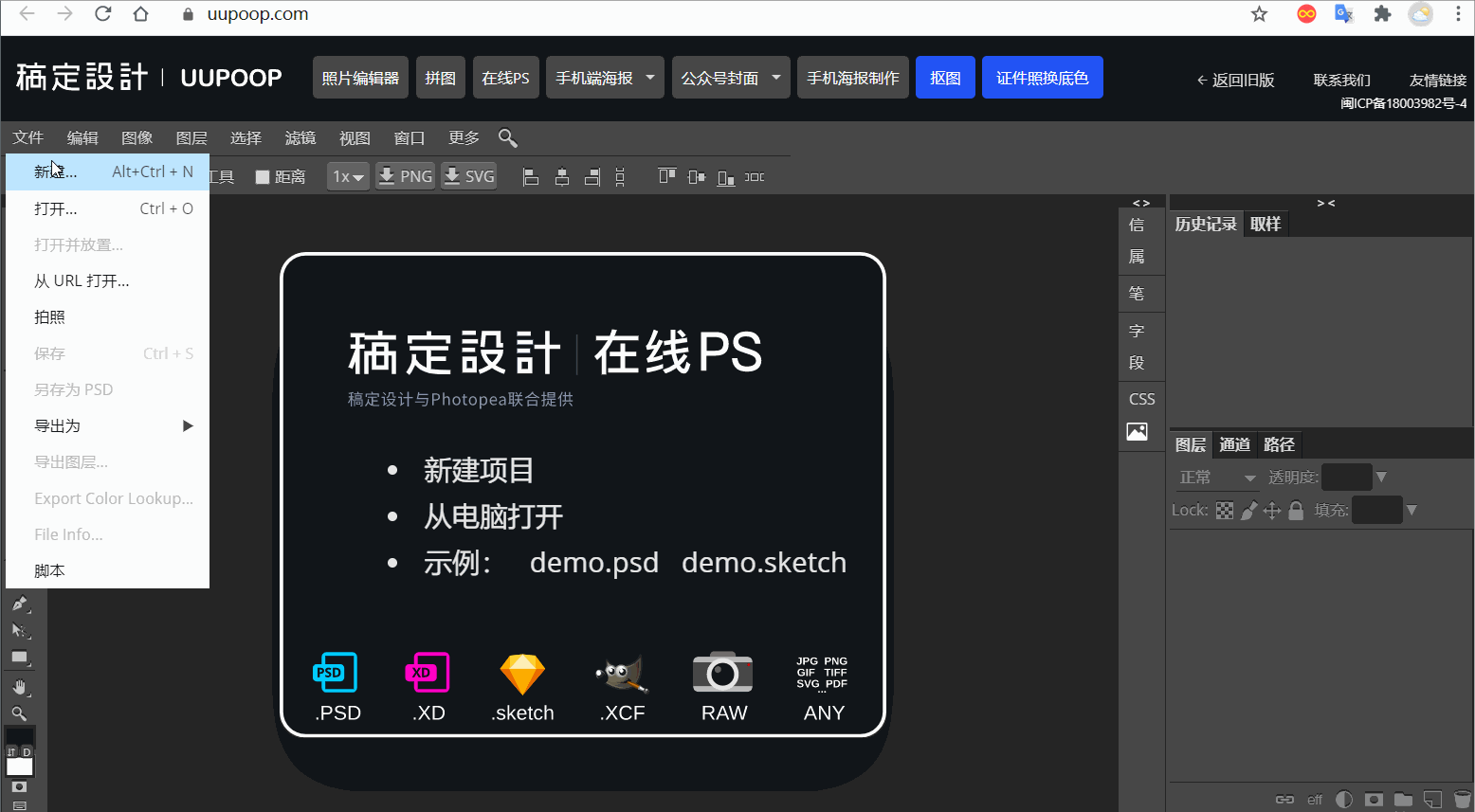This screenshot has width=1475, height=812.
Task: Switch to the Channels tab
Action: (1234, 444)
